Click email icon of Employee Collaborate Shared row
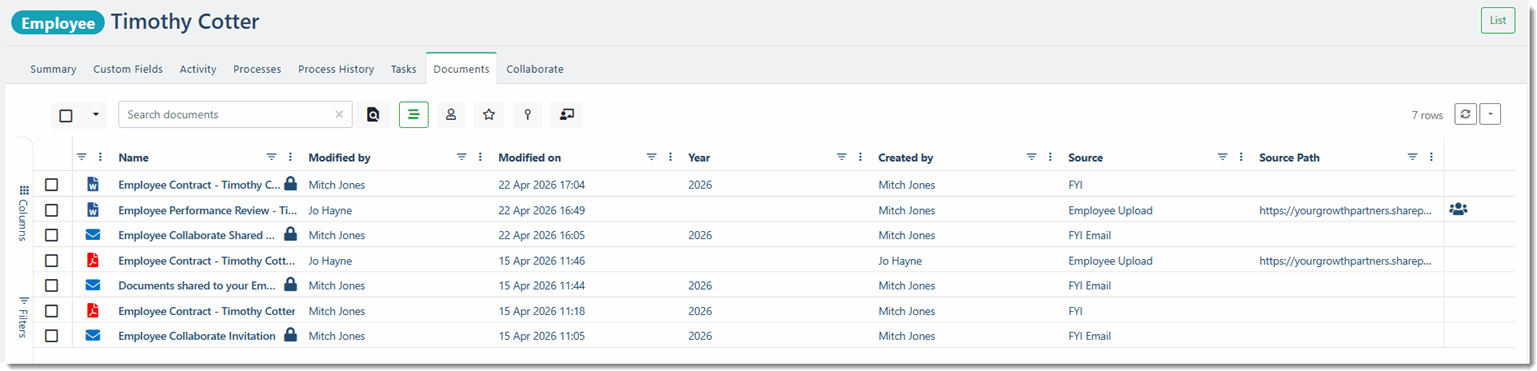Screen dimensions: 1537x371 click(x=93, y=235)
